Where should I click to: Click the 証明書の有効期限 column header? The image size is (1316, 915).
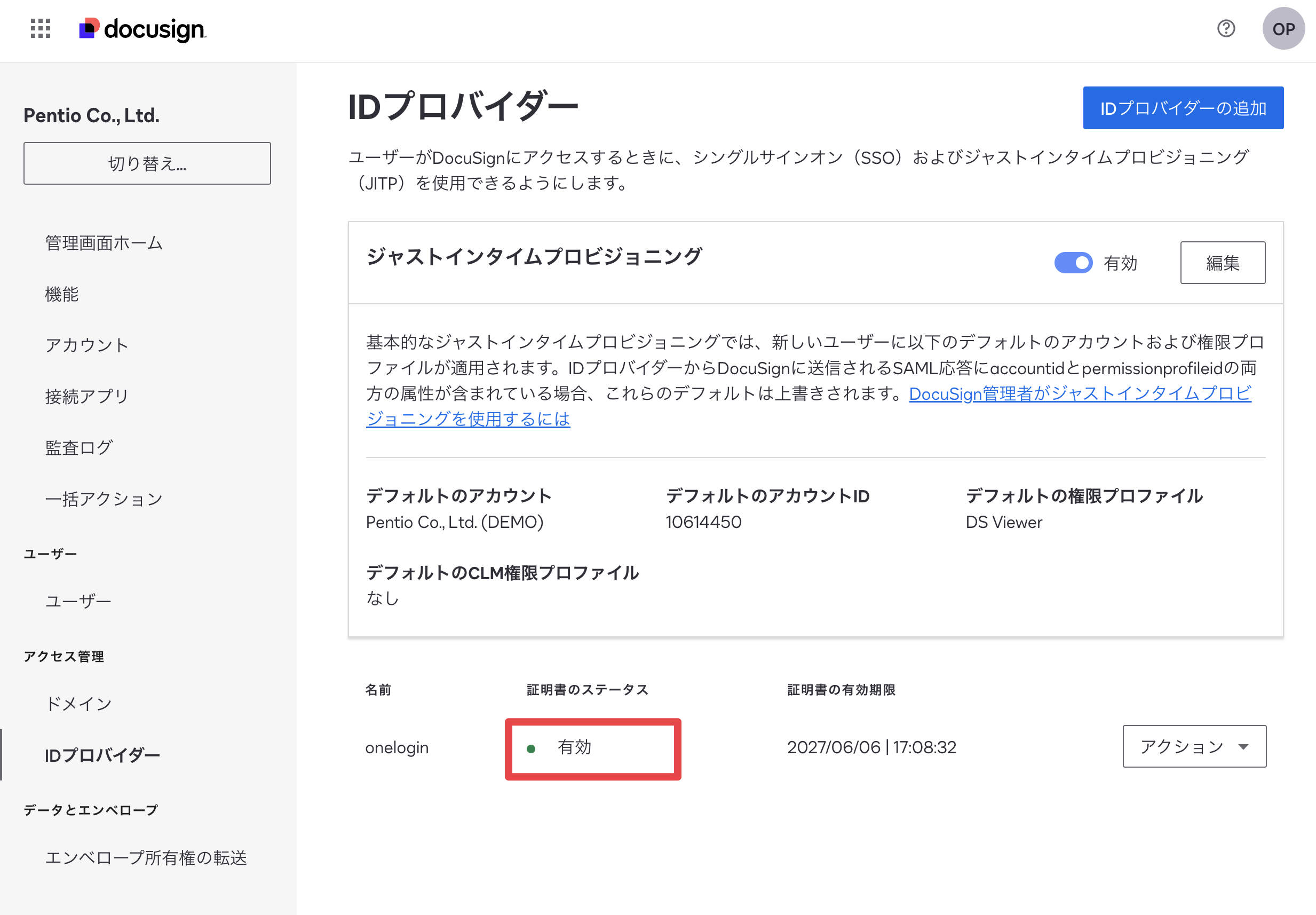[841, 690]
